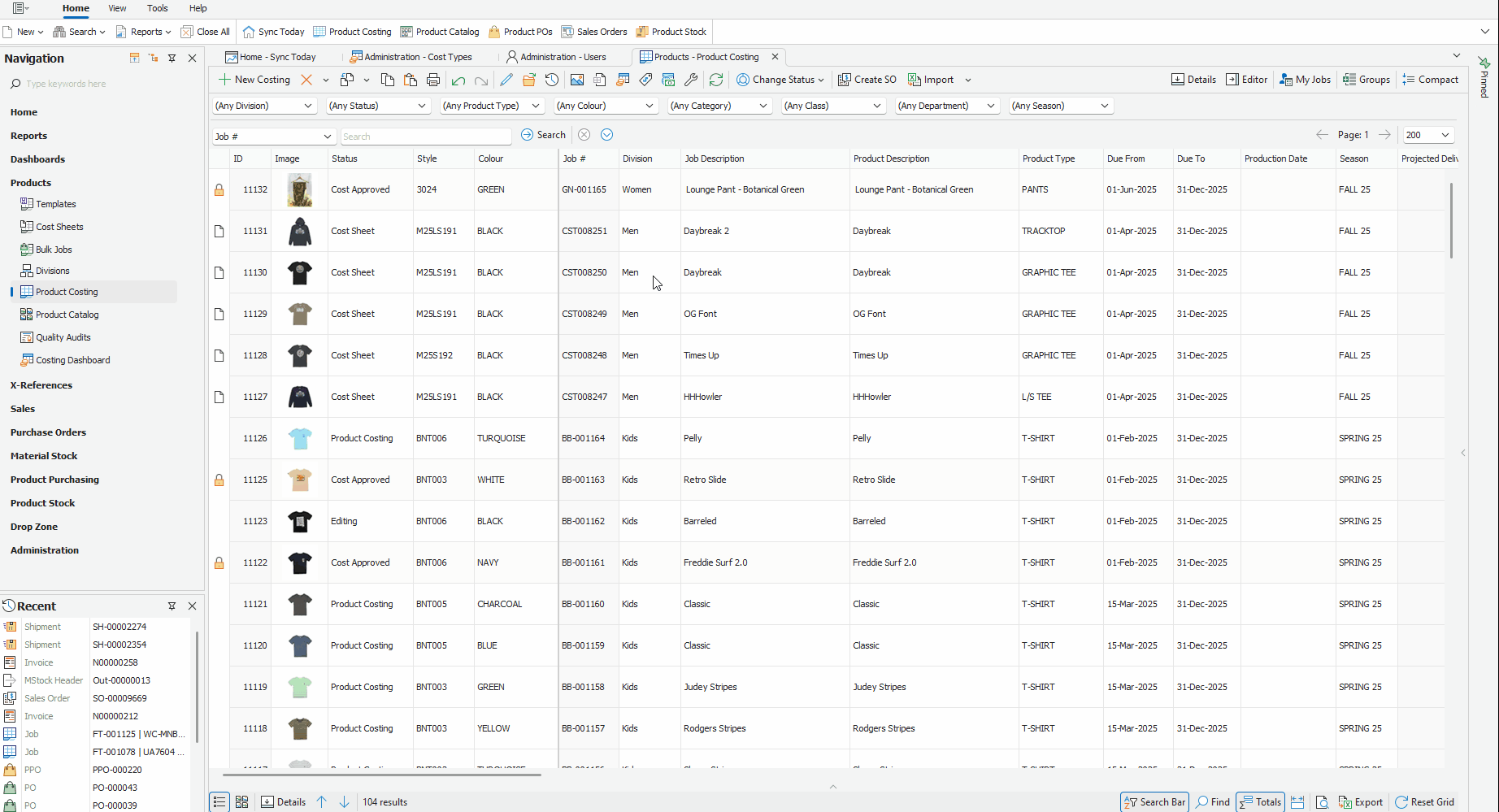Switch to list view icon in status bar
The image size is (1499, 812).
pyautogui.click(x=219, y=801)
